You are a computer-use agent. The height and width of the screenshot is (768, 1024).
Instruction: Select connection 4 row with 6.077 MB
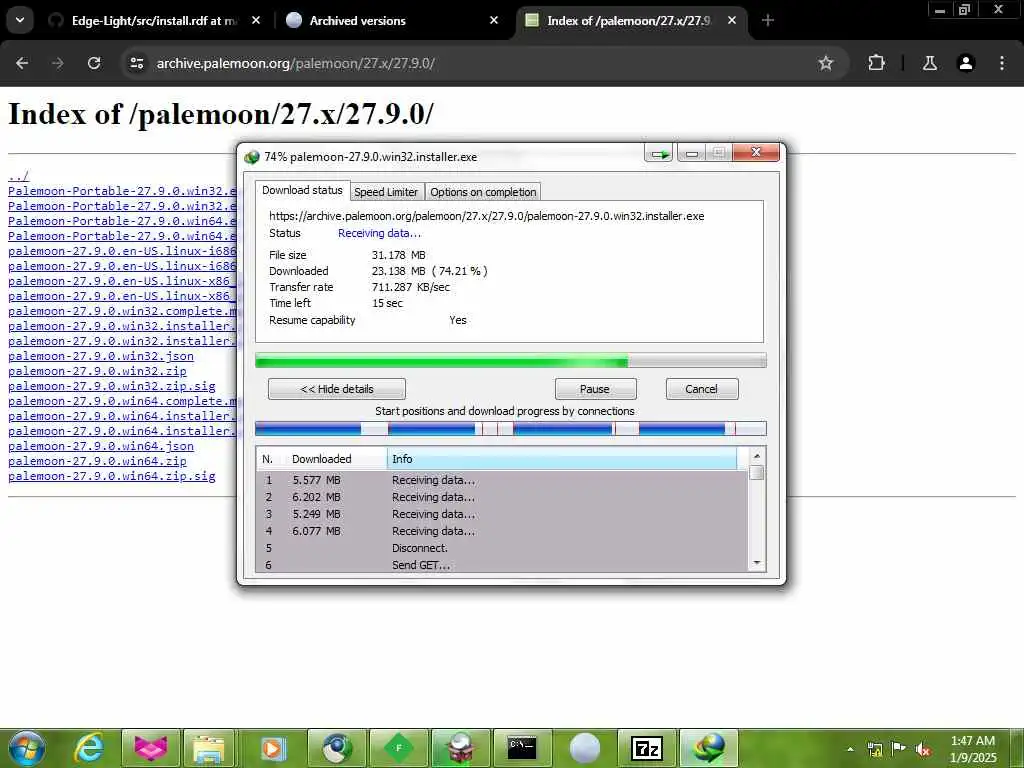tap(503, 531)
